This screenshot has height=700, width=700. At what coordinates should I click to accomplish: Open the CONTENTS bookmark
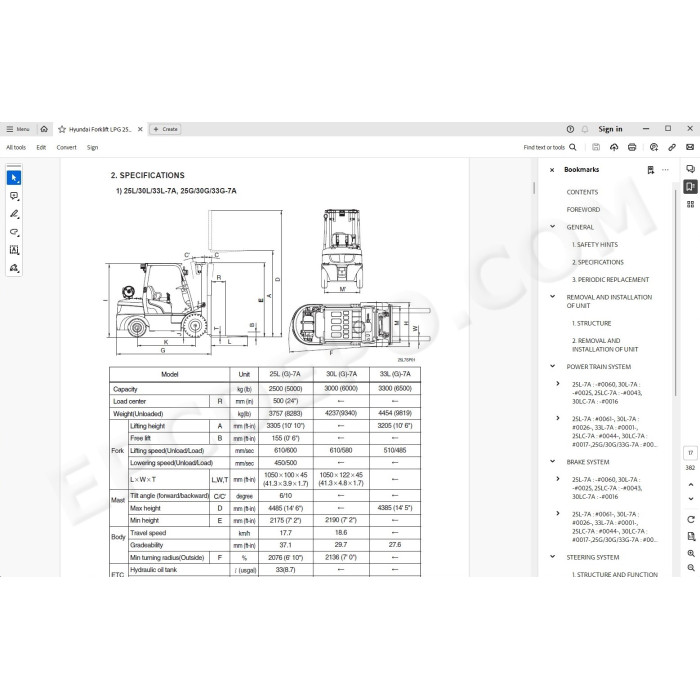582,192
